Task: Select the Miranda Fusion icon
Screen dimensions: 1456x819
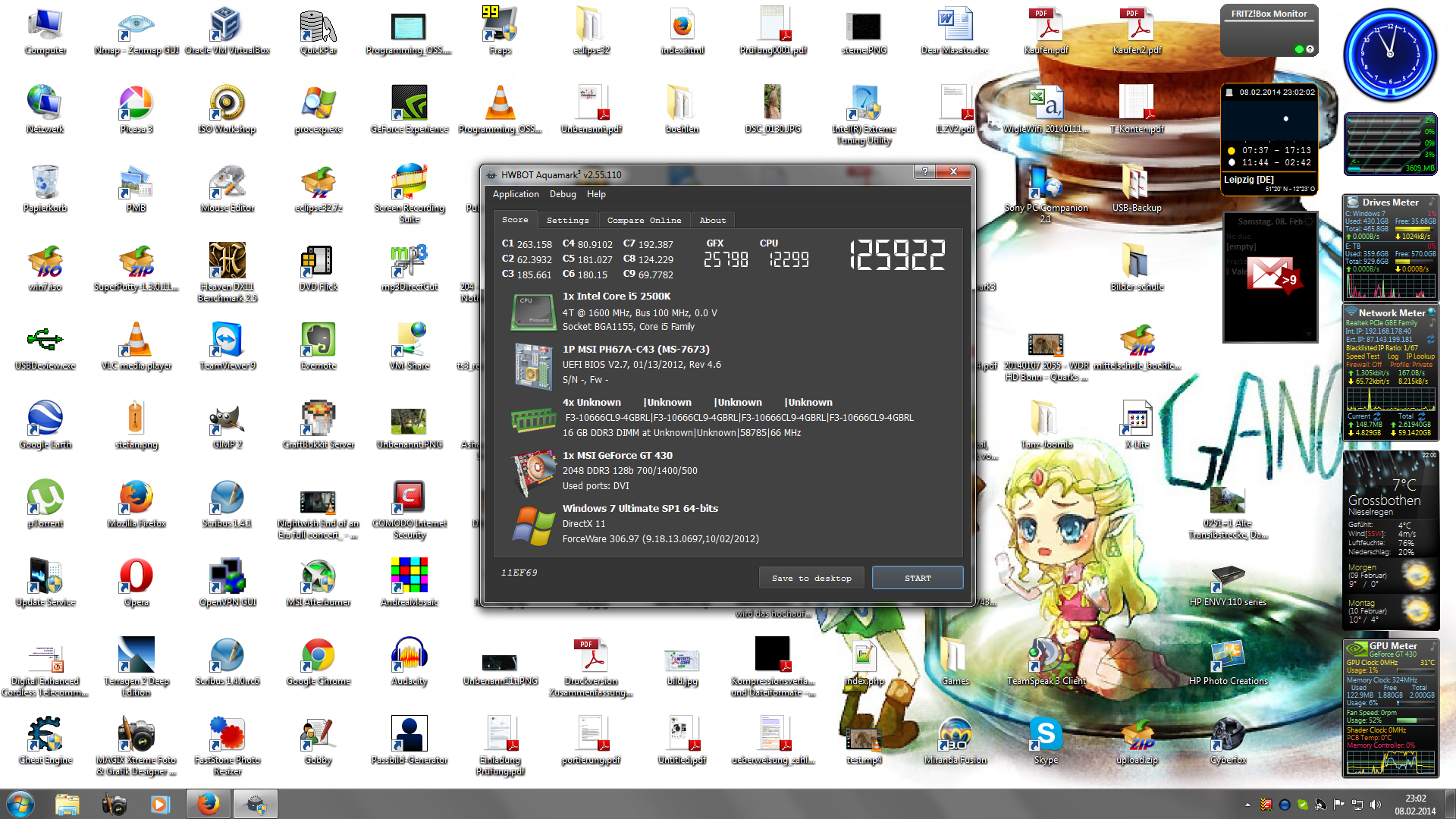Action: 955,742
